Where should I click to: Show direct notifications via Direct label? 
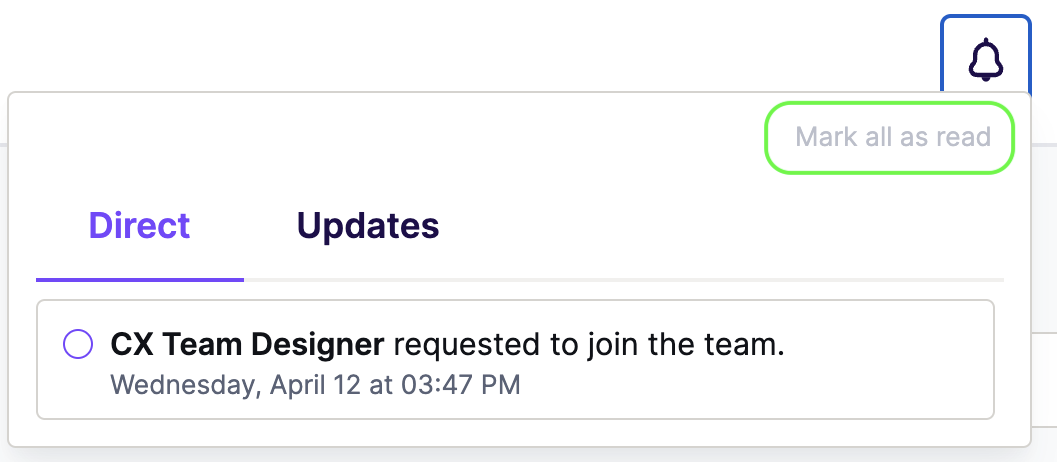click(140, 225)
